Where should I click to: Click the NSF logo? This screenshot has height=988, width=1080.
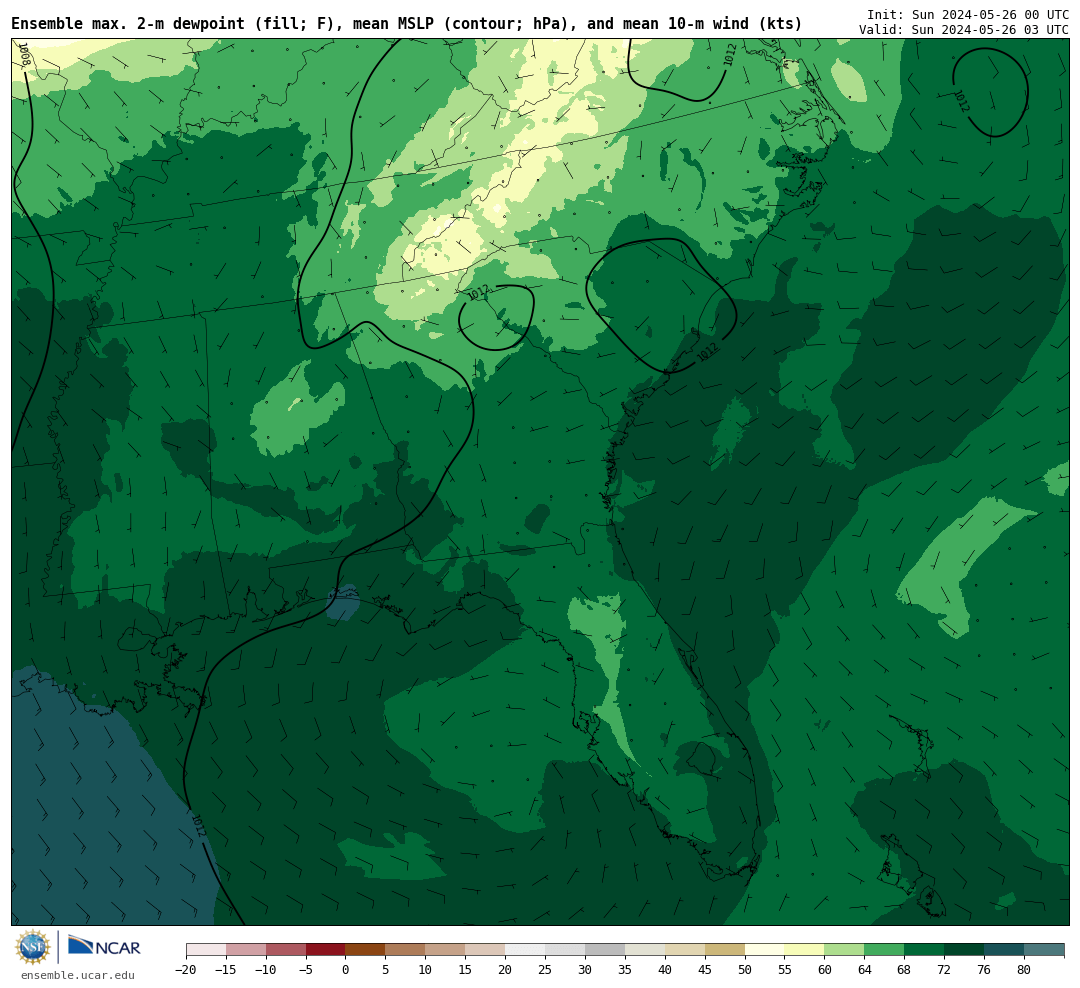point(33,947)
